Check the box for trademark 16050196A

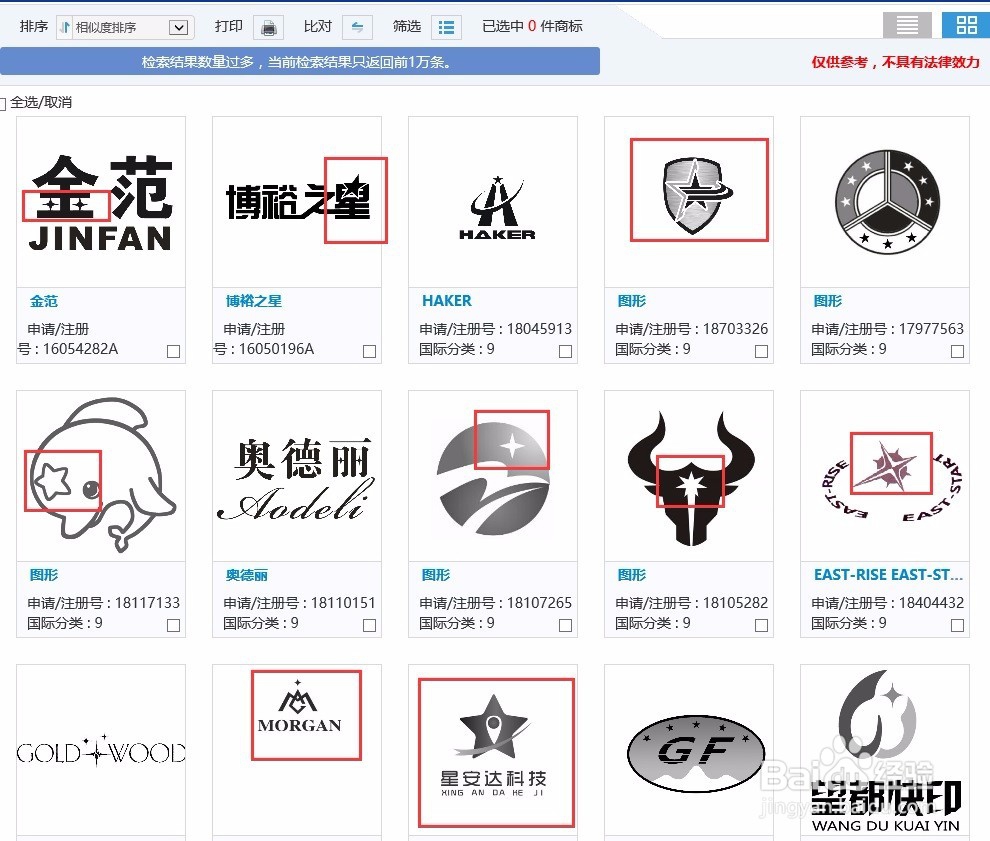[x=369, y=352]
